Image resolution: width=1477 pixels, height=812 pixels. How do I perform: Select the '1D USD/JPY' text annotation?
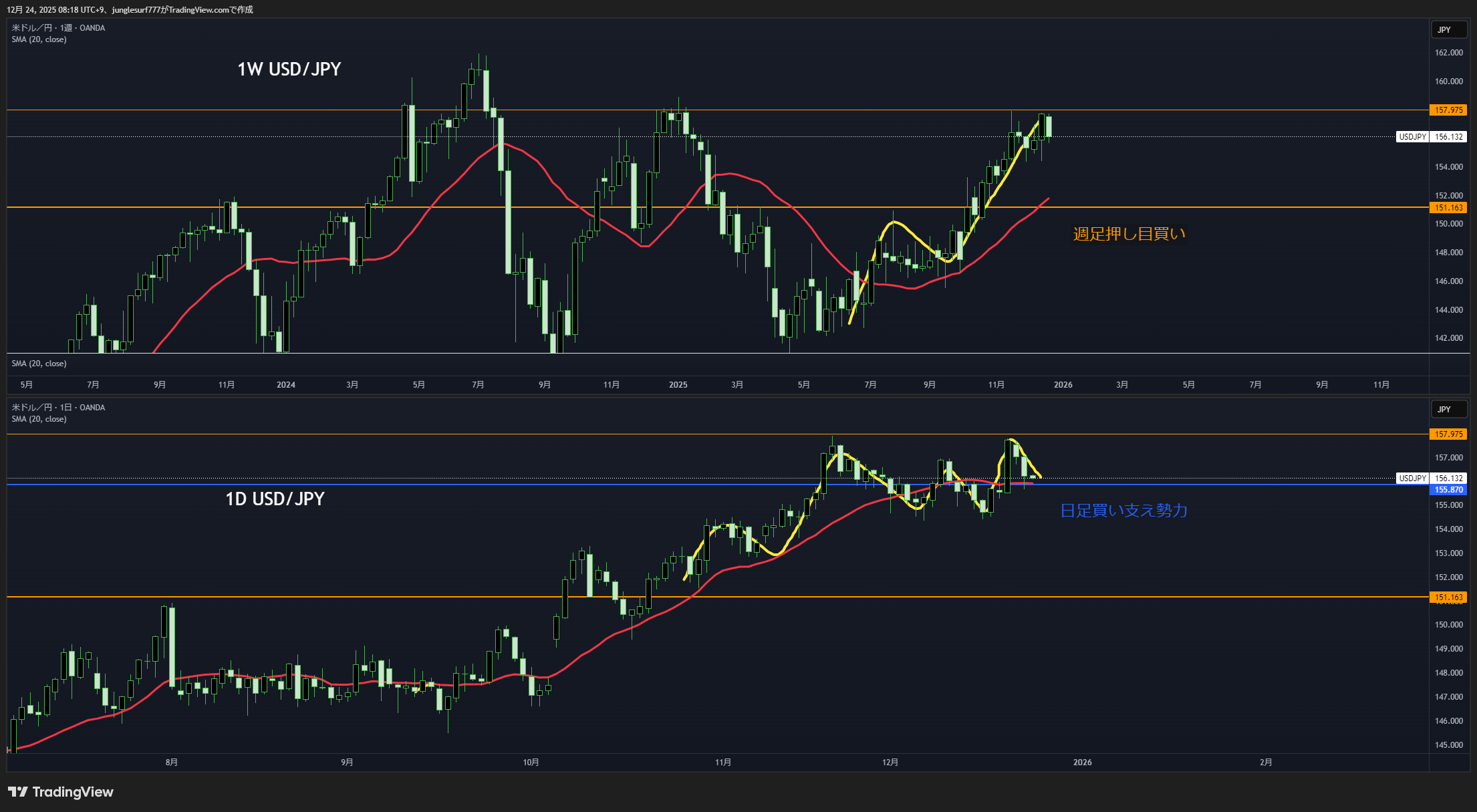click(x=275, y=499)
